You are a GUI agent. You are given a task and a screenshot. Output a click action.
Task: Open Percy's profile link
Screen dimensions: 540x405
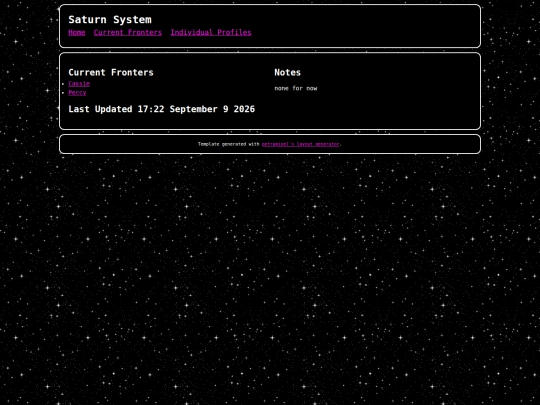pyautogui.click(x=77, y=93)
